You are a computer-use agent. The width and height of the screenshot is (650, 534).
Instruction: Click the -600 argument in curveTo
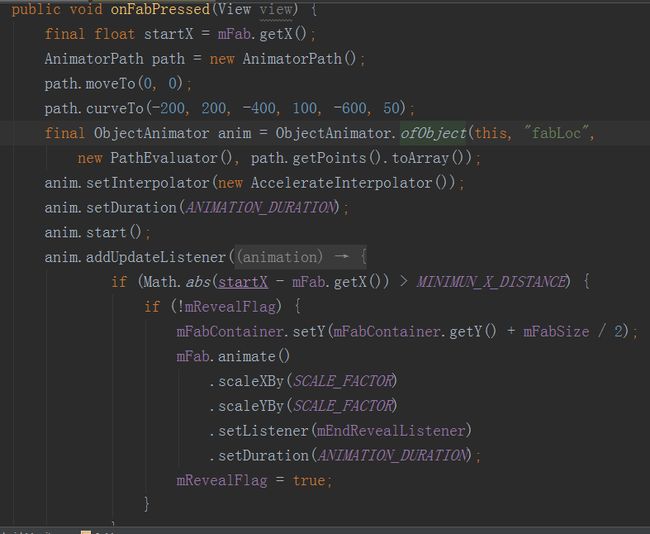point(350,108)
